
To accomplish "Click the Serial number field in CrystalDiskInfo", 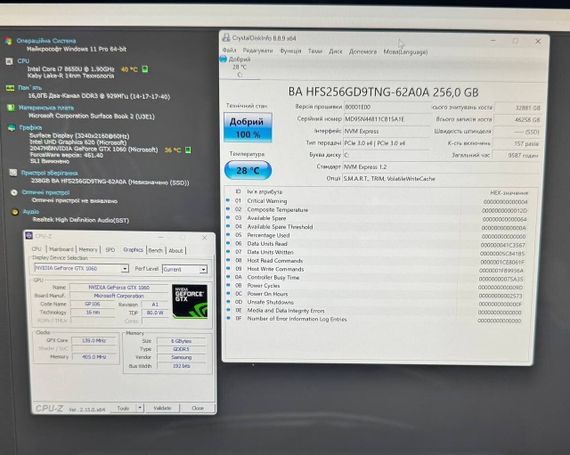I will coord(386,119).
